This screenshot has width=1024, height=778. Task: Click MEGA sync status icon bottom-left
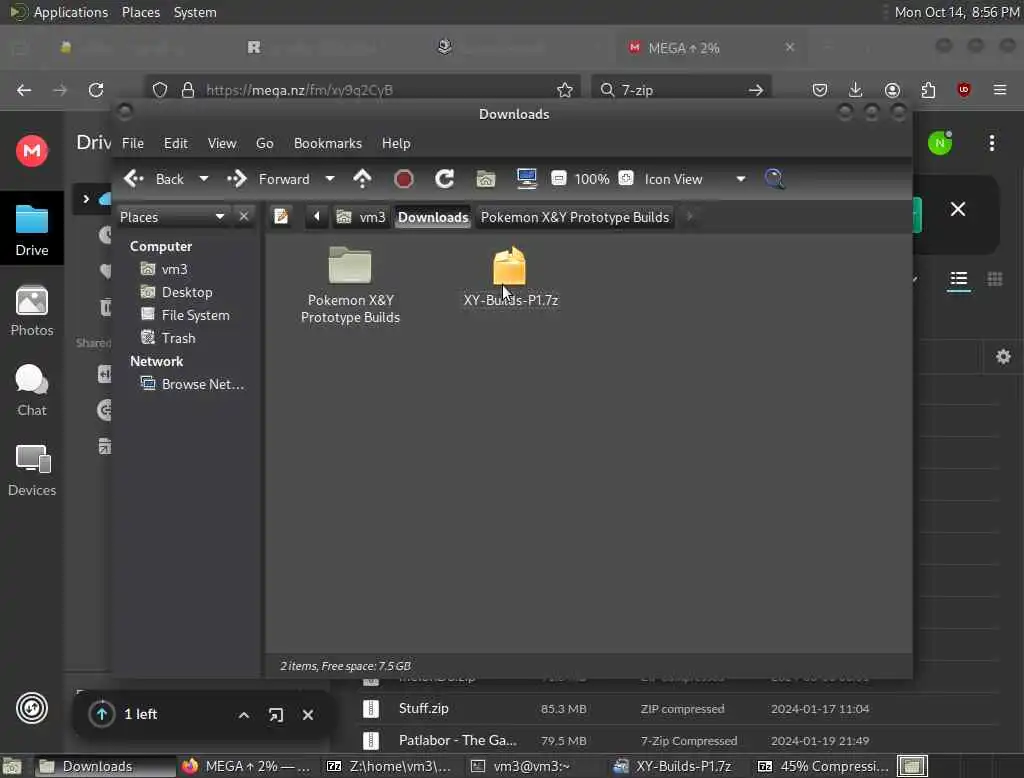(31, 708)
